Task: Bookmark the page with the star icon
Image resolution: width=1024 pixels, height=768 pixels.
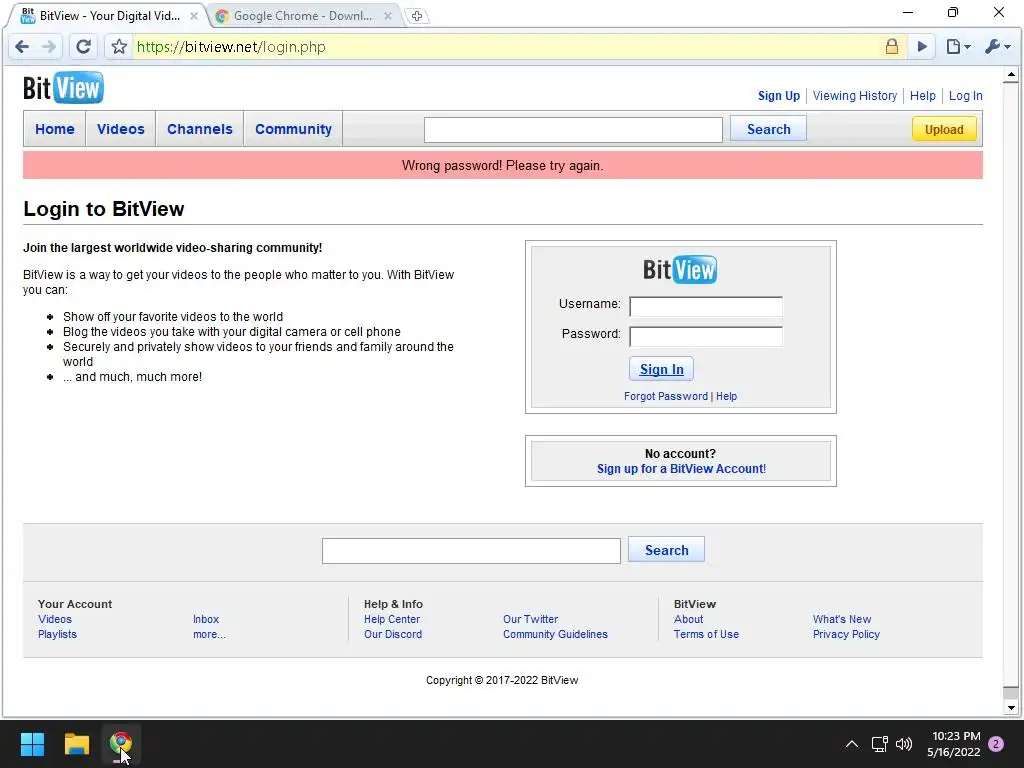Action: point(119,46)
